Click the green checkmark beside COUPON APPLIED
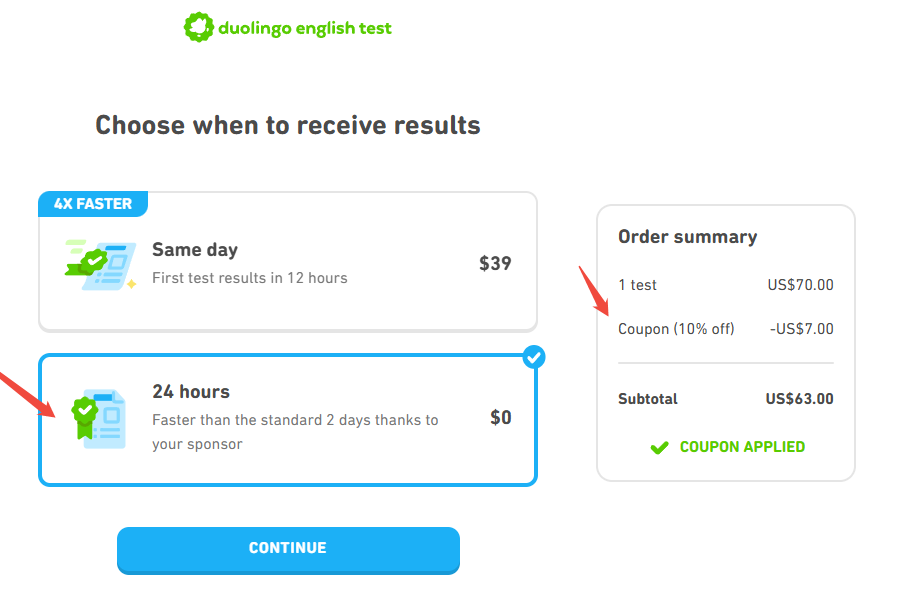899x607 pixels. (659, 447)
